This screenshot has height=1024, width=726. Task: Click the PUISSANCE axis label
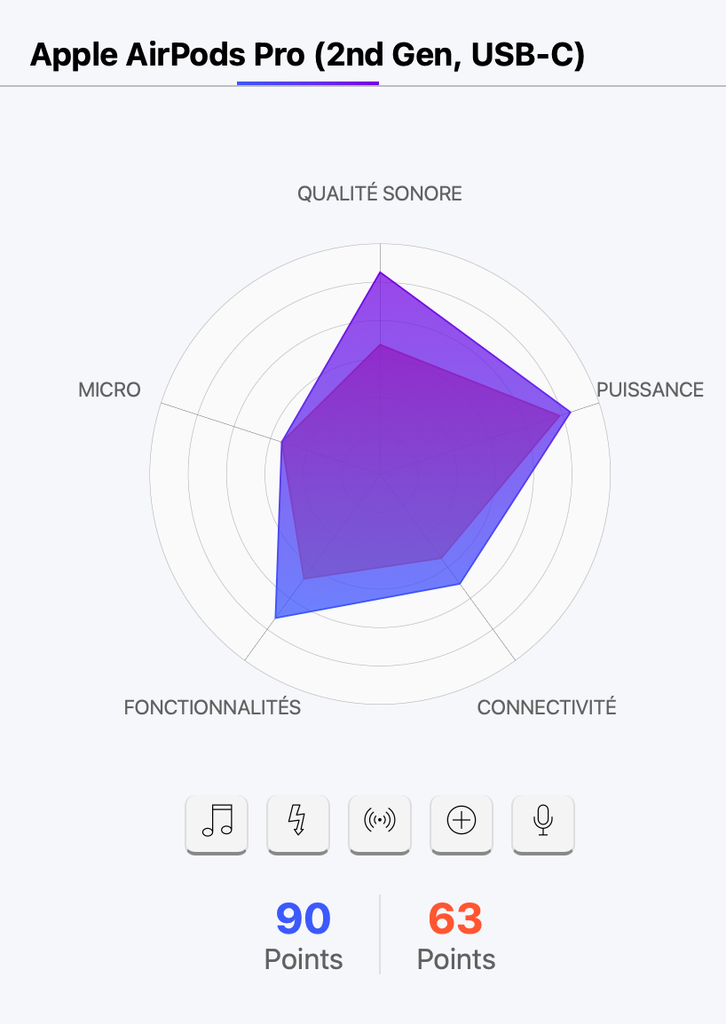(650, 390)
